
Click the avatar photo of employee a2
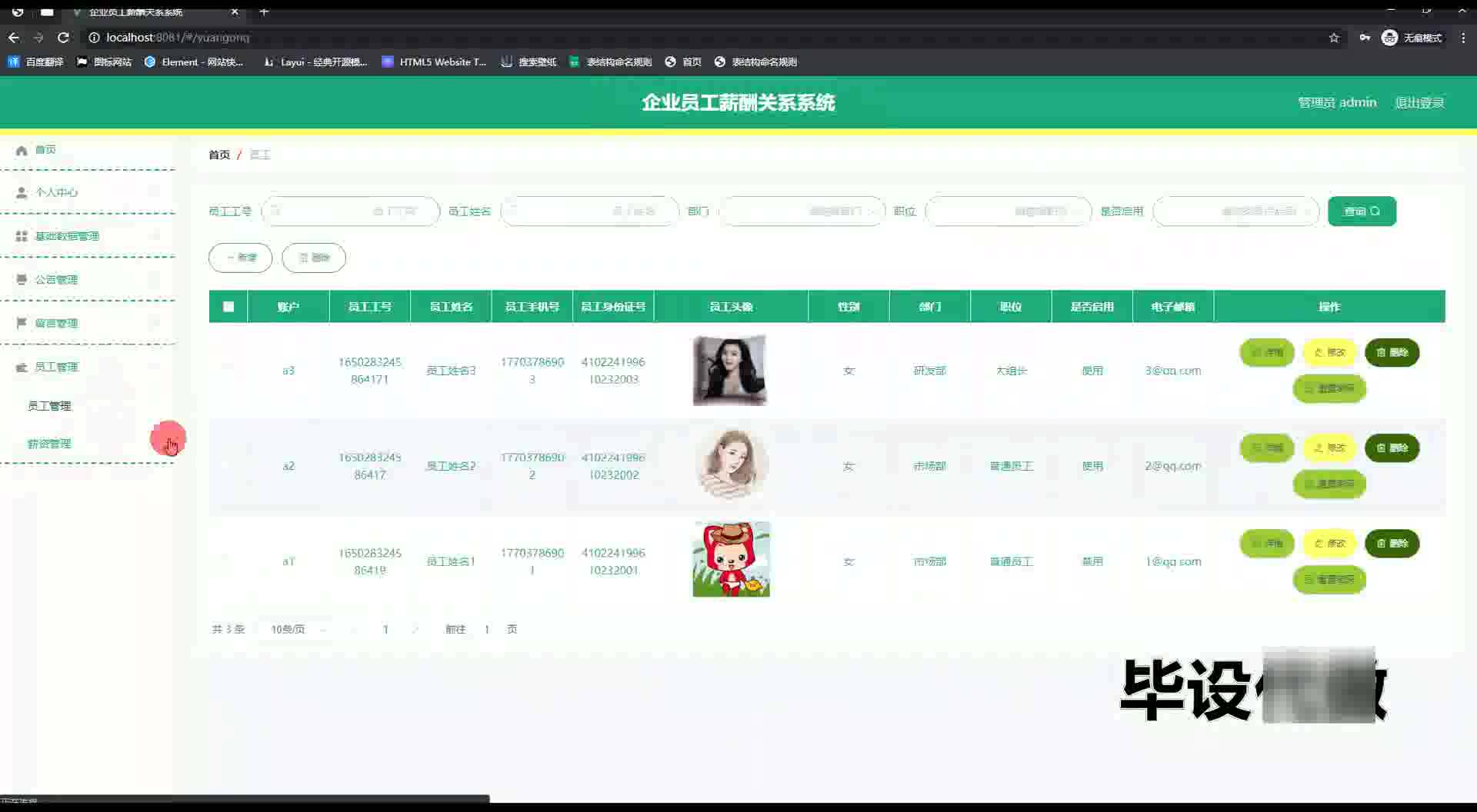[731, 465]
